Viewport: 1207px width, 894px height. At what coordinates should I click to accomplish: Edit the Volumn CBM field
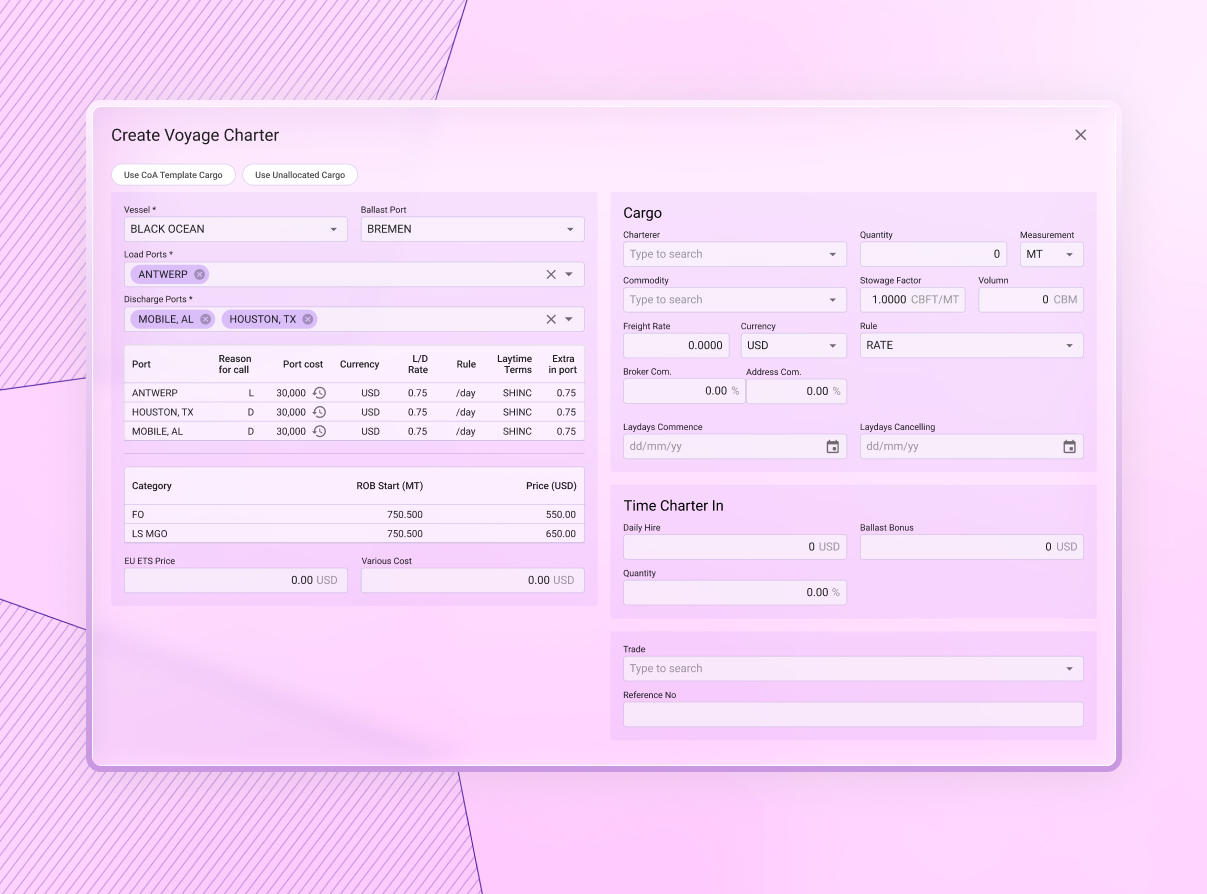tap(1031, 299)
